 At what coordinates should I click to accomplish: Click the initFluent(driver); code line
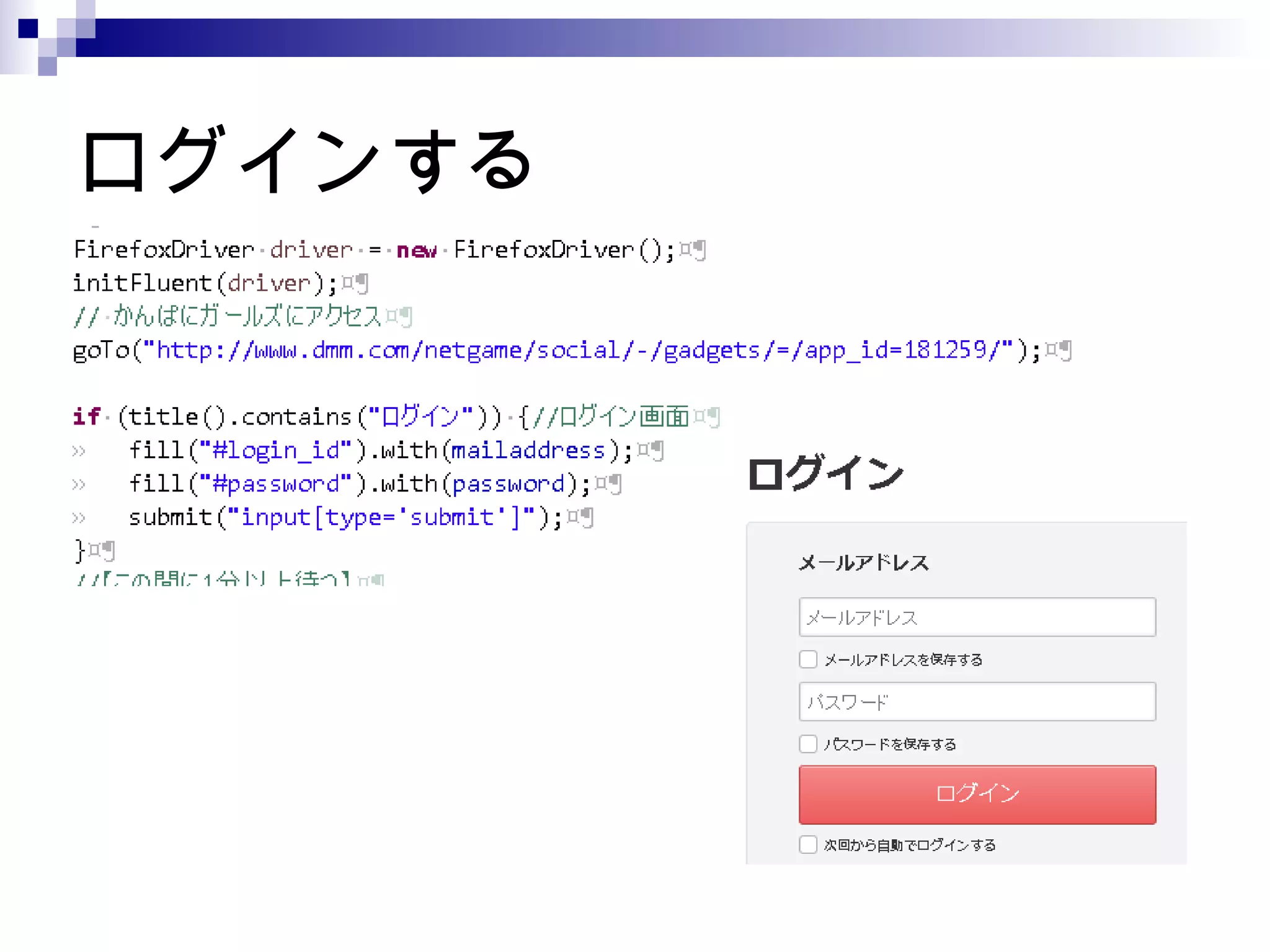tap(220, 283)
